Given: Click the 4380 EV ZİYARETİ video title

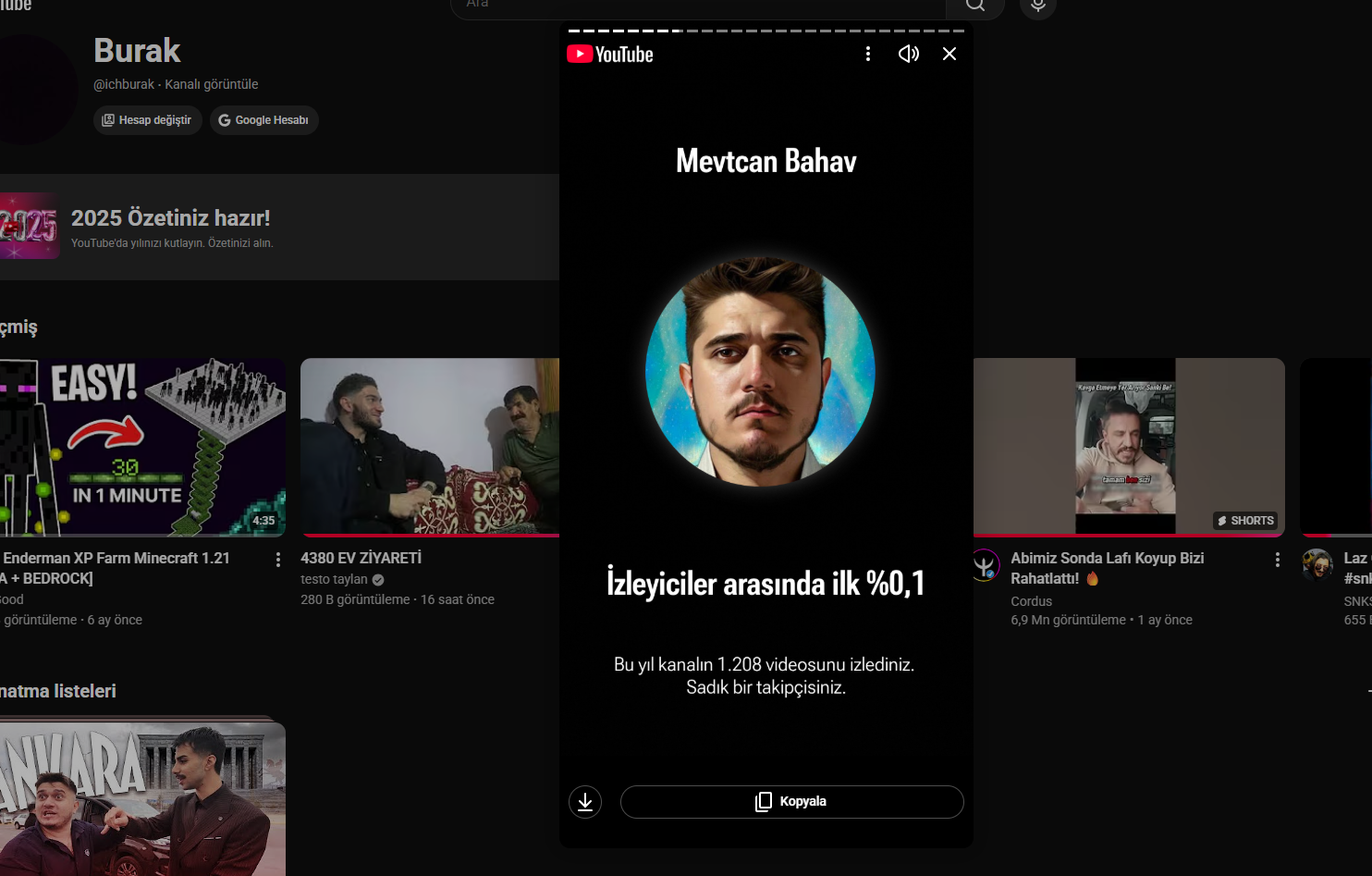Looking at the screenshot, I should (x=361, y=558).
